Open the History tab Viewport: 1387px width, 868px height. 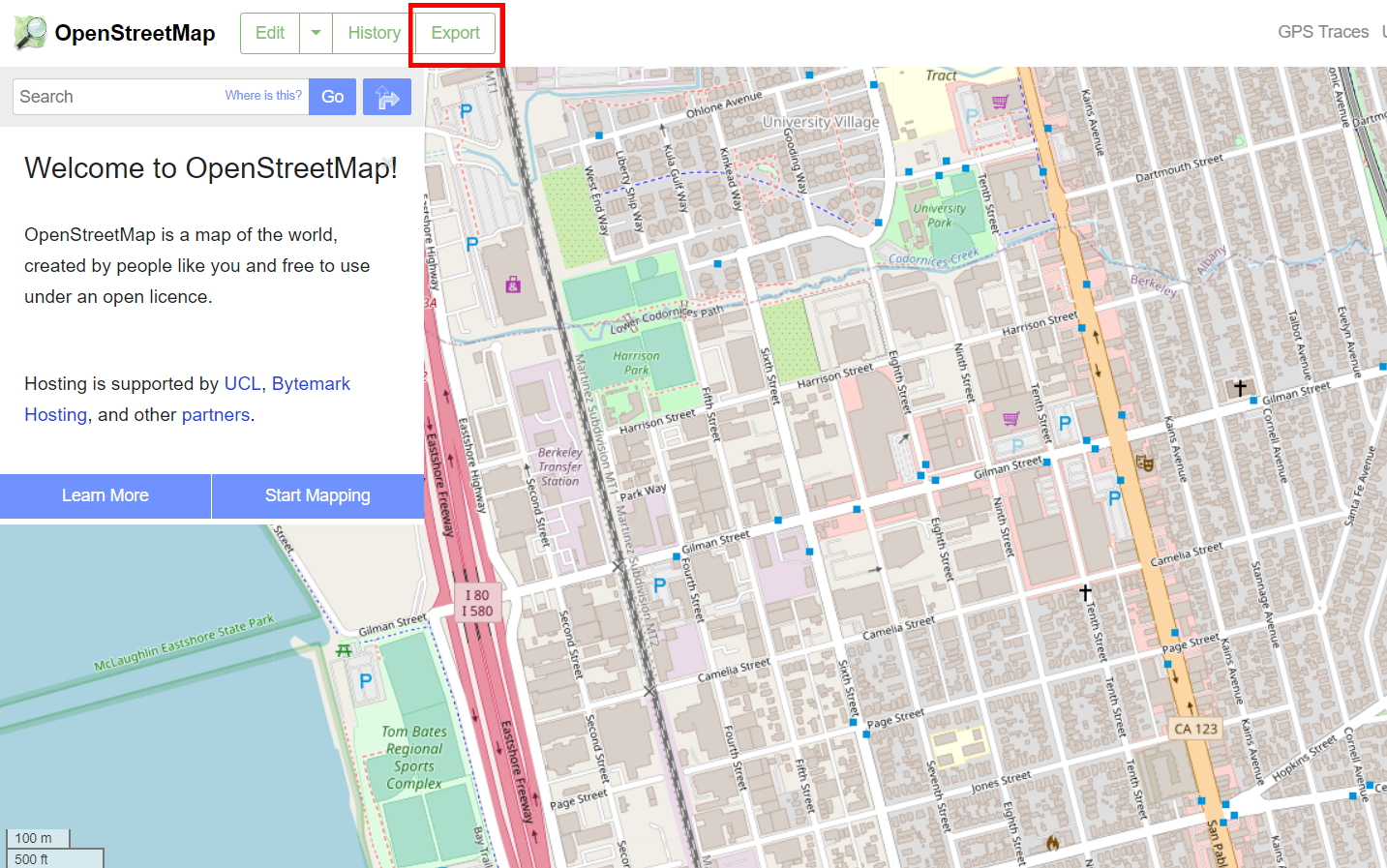coord(374,33)
